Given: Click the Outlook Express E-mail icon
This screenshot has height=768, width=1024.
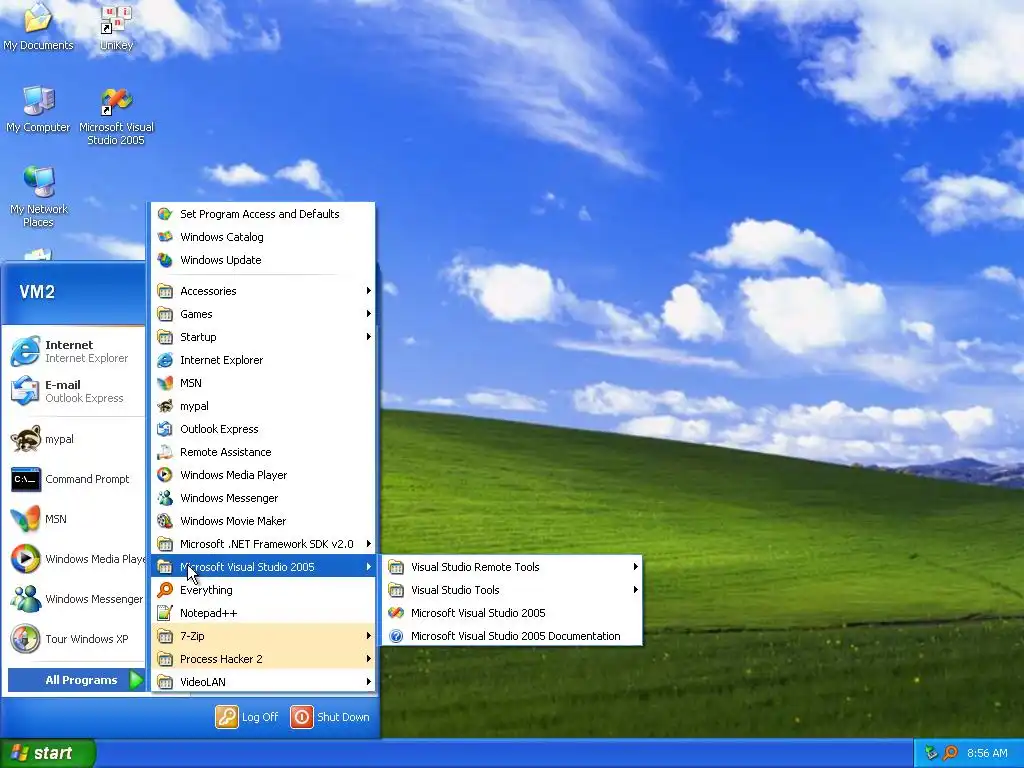Looking at the screenshot, I should pos(25,391).
